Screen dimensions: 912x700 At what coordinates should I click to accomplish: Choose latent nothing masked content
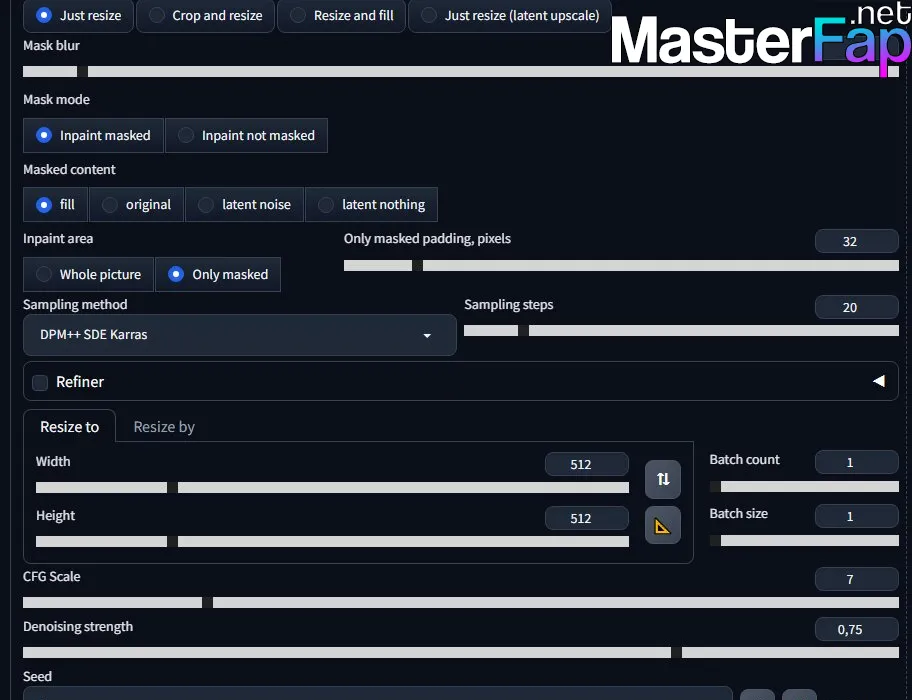tap(372, 205)
